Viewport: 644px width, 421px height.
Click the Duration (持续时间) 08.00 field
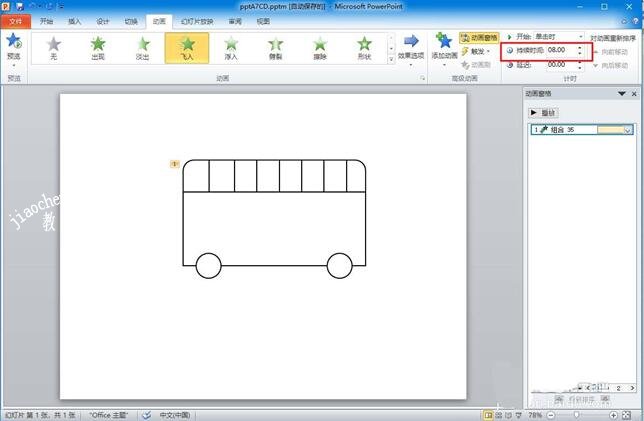point(561,50)
